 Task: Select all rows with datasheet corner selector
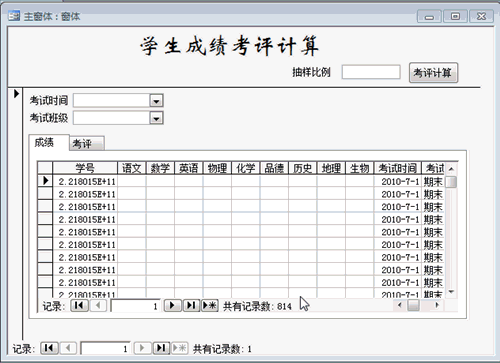(x=45, y=168)
